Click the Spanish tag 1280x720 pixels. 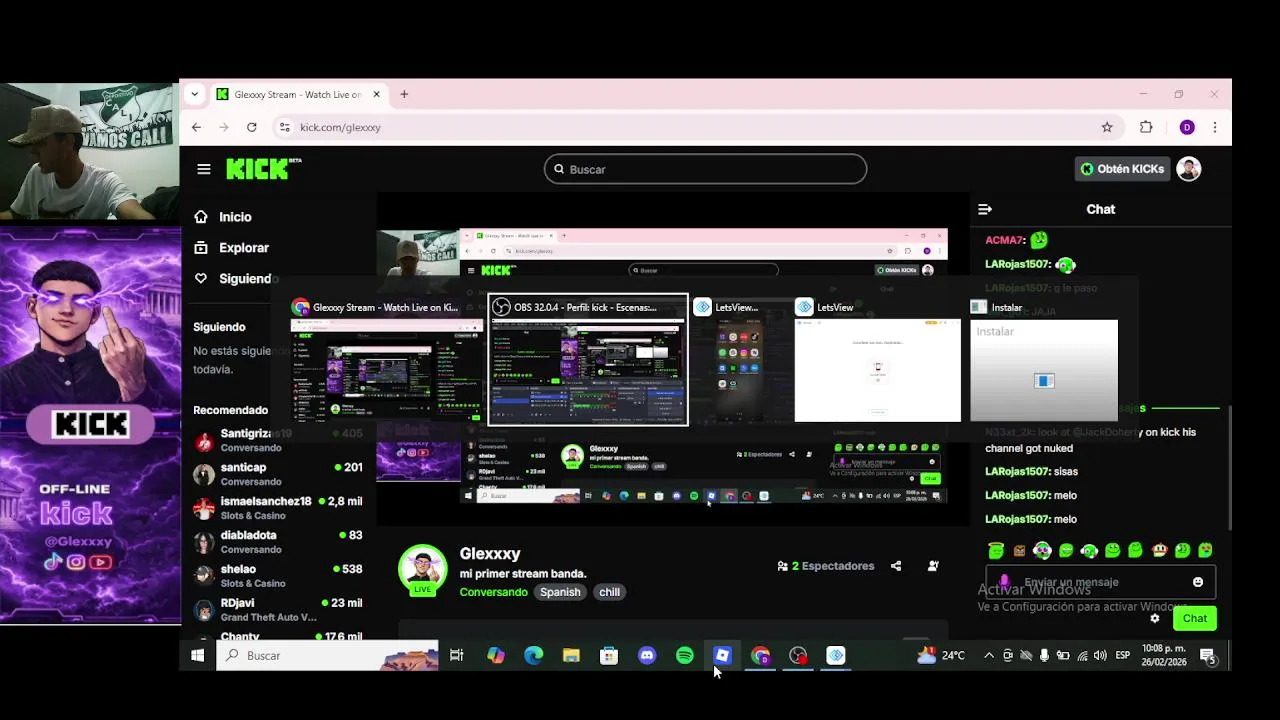560,592
